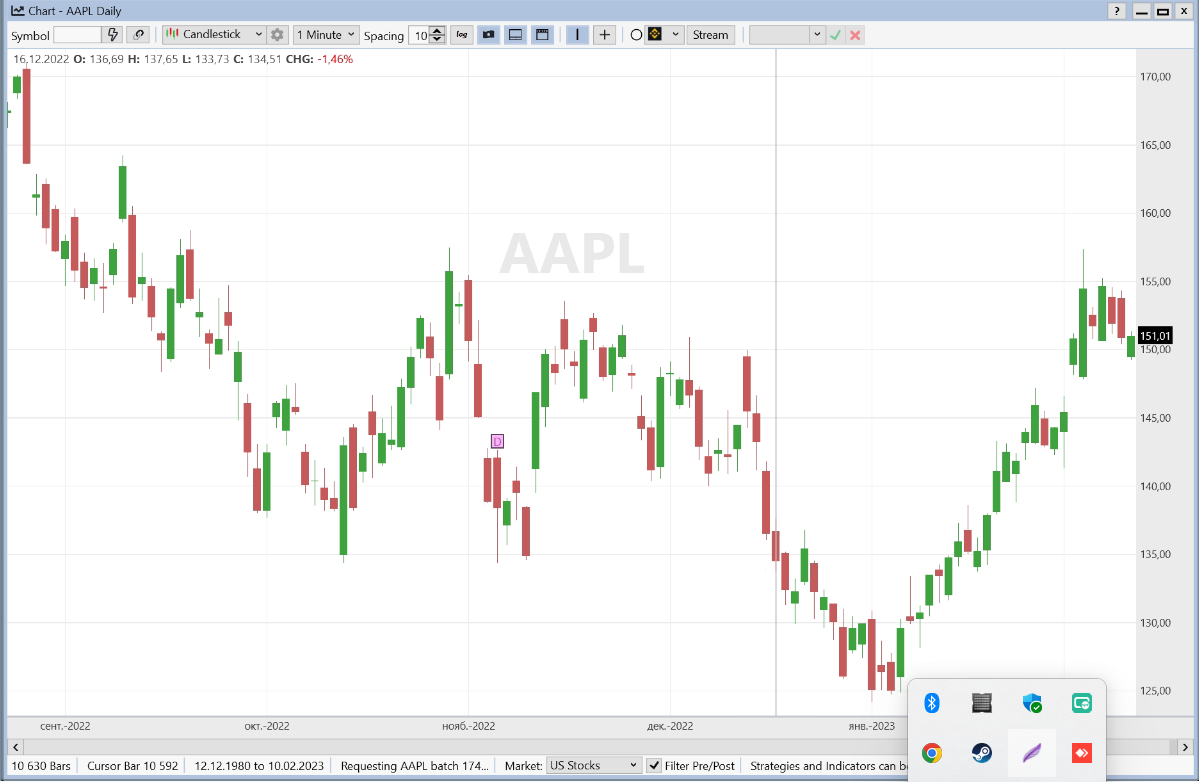The image size is (1199, 782).
Task: Focus the Symbol input field
Action: (x=77, y=34)
